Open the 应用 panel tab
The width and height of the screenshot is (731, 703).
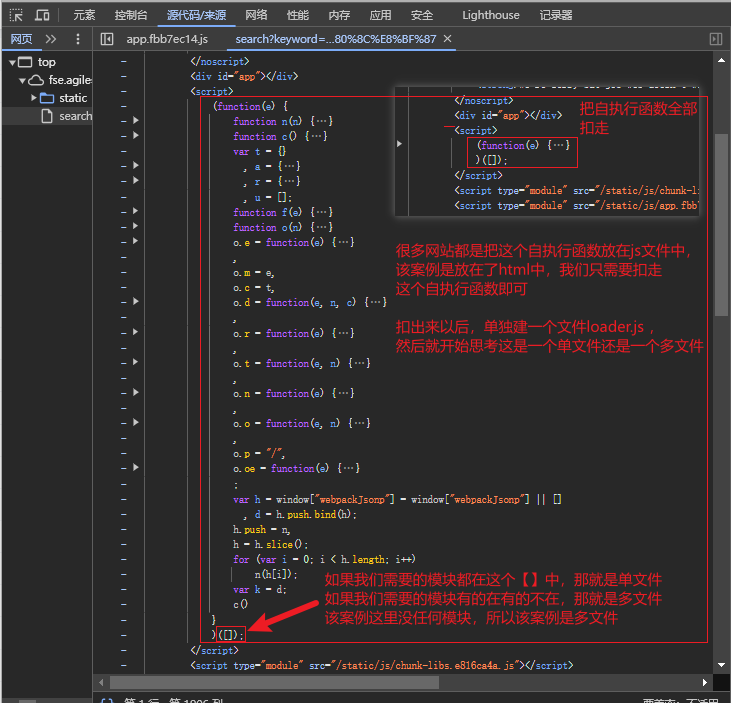380,15
